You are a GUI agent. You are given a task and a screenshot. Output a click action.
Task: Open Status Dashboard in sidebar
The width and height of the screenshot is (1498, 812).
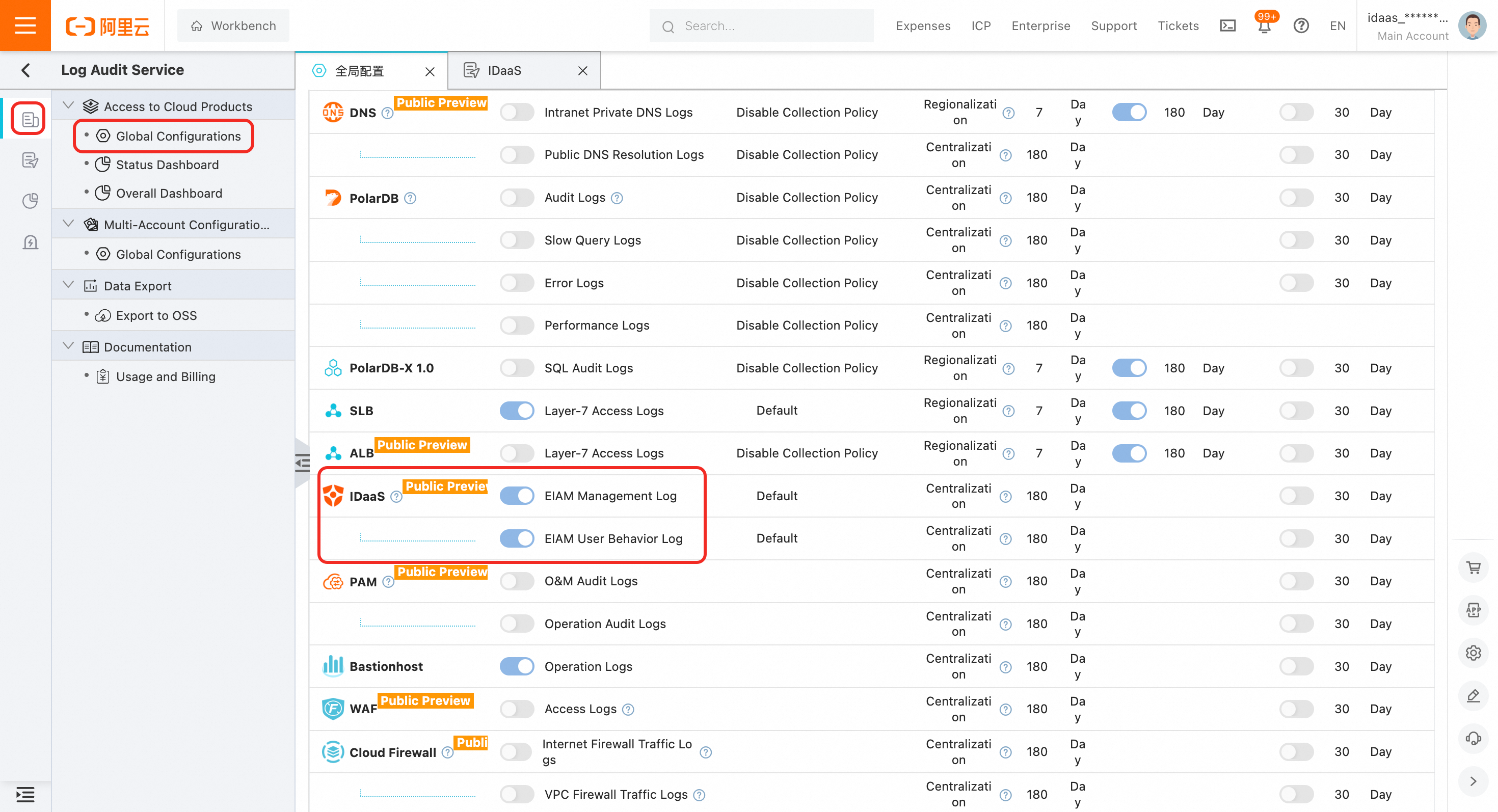(167, 165)
